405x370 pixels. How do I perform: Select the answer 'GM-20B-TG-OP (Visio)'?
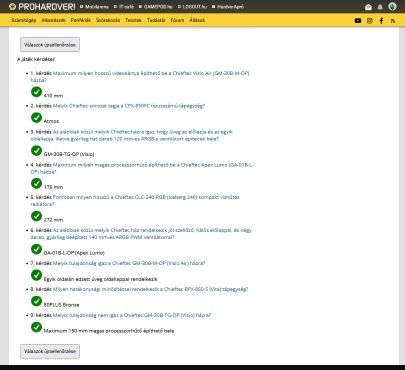[69, 154]
